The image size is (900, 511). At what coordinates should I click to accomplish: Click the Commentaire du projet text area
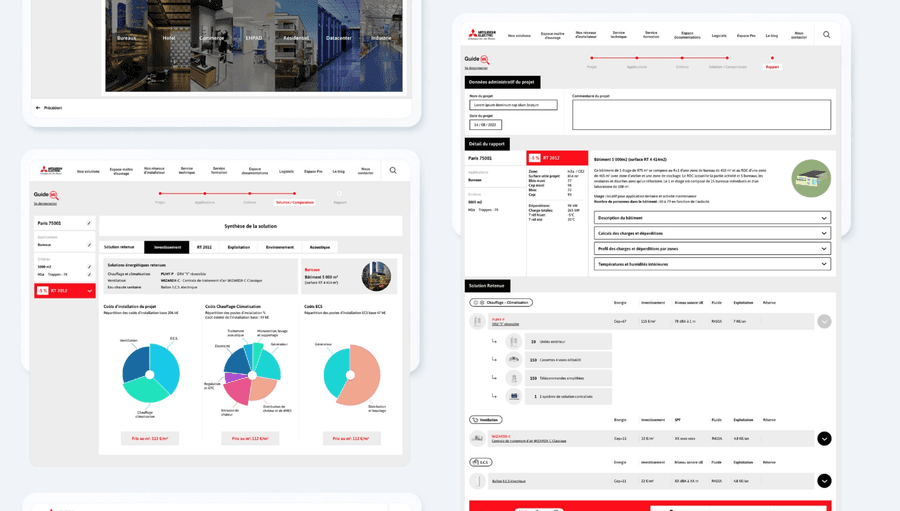click(701, 114)
